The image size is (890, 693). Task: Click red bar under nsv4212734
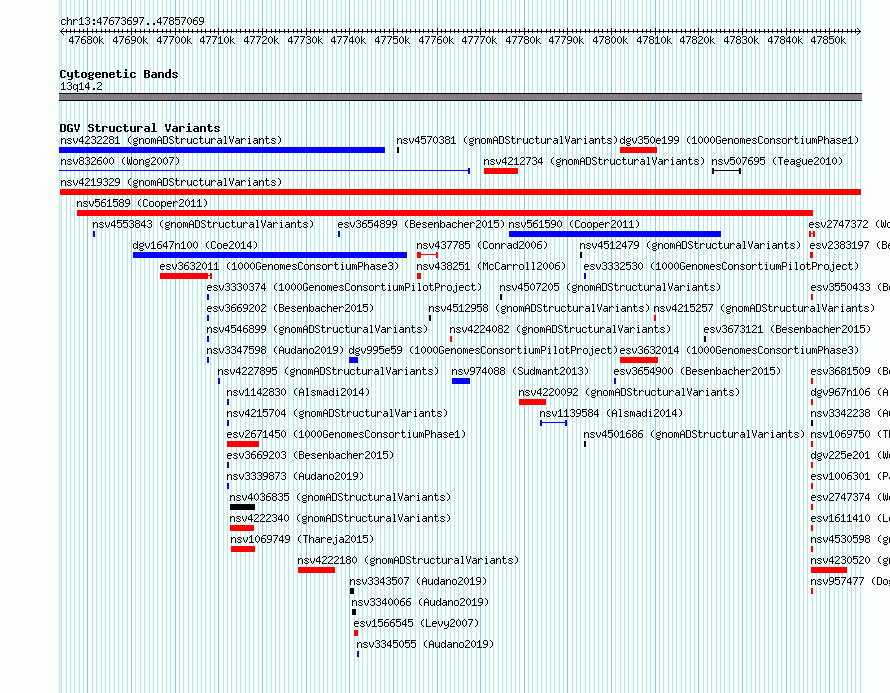[x=501, y=171]
